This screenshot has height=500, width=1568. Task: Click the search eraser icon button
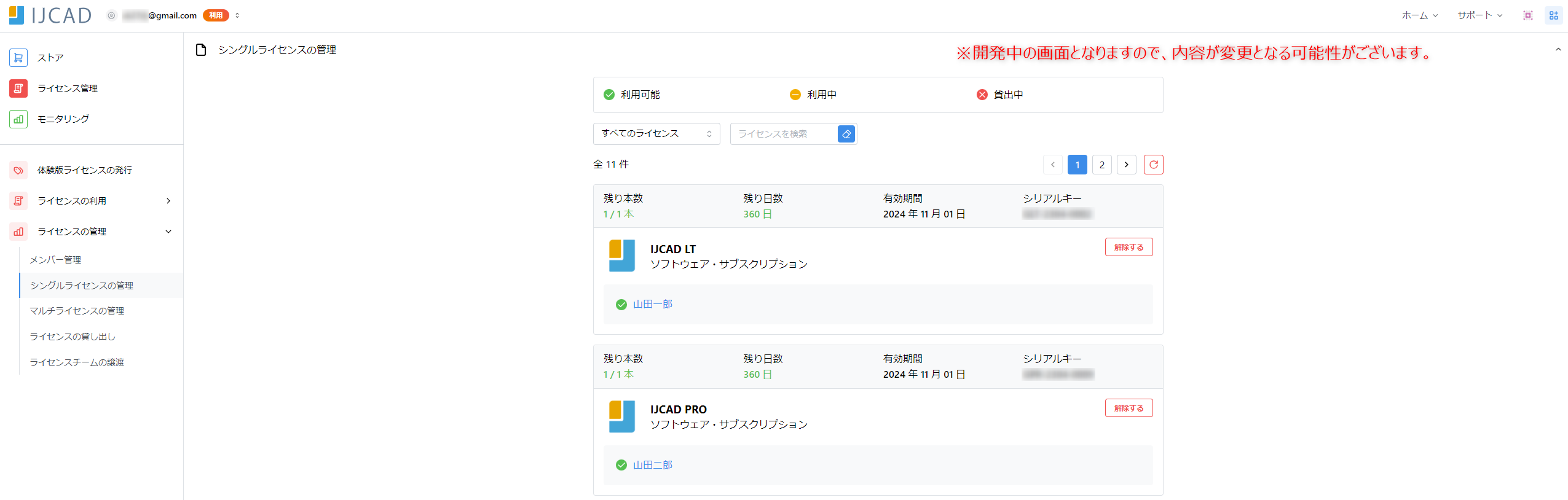pyautogui.click(x=846, y=134)
